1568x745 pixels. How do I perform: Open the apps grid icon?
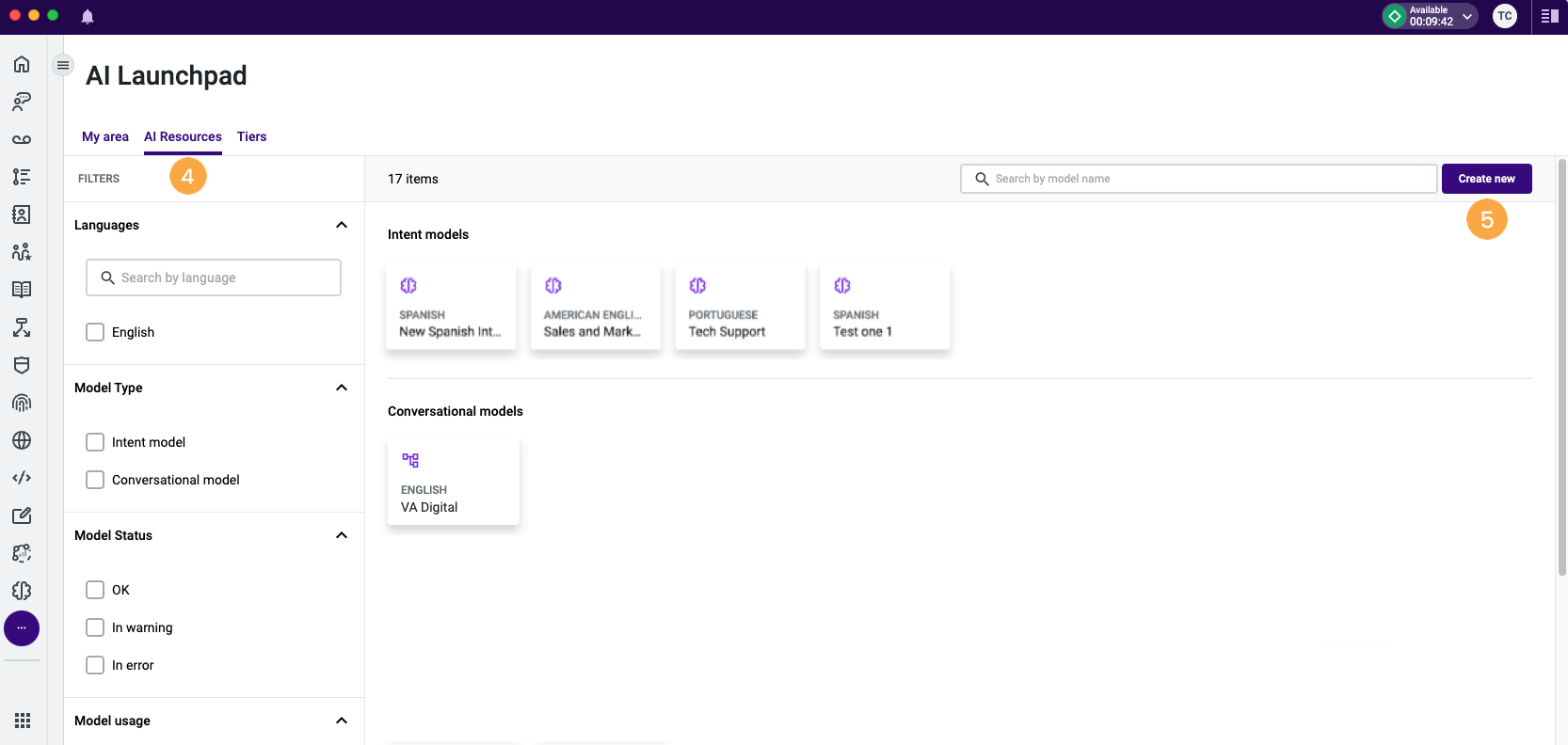pyautogui.click(x=23, y=721)
